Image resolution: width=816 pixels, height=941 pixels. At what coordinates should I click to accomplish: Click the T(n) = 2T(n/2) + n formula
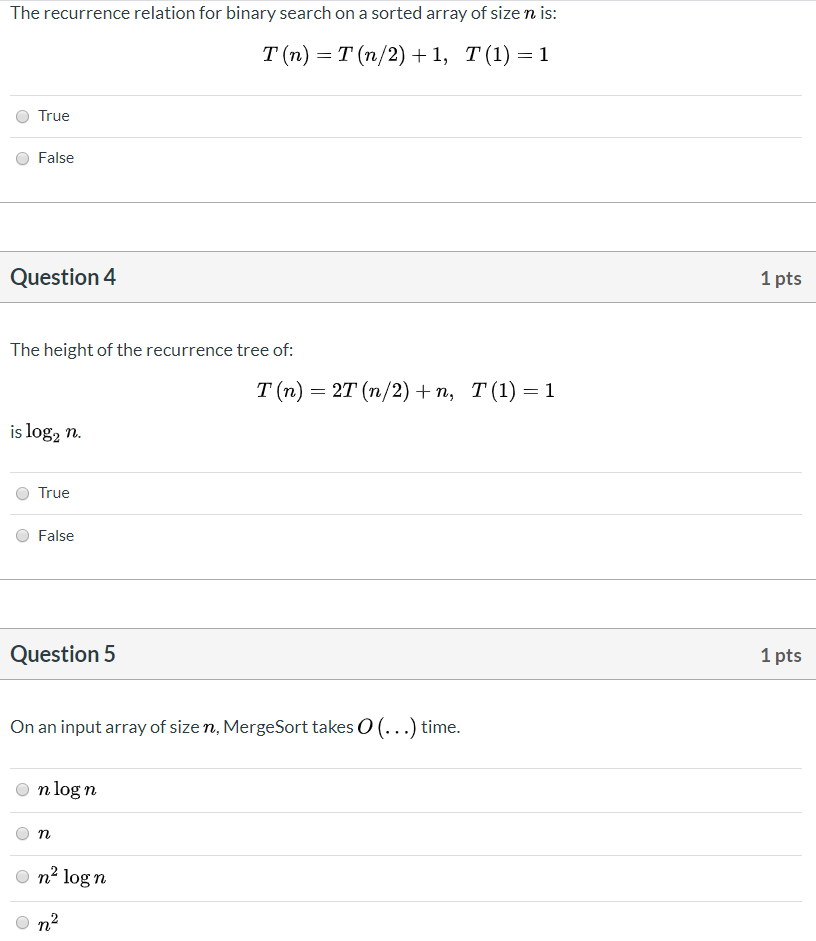pyautogui.click(x=406, y=390)
